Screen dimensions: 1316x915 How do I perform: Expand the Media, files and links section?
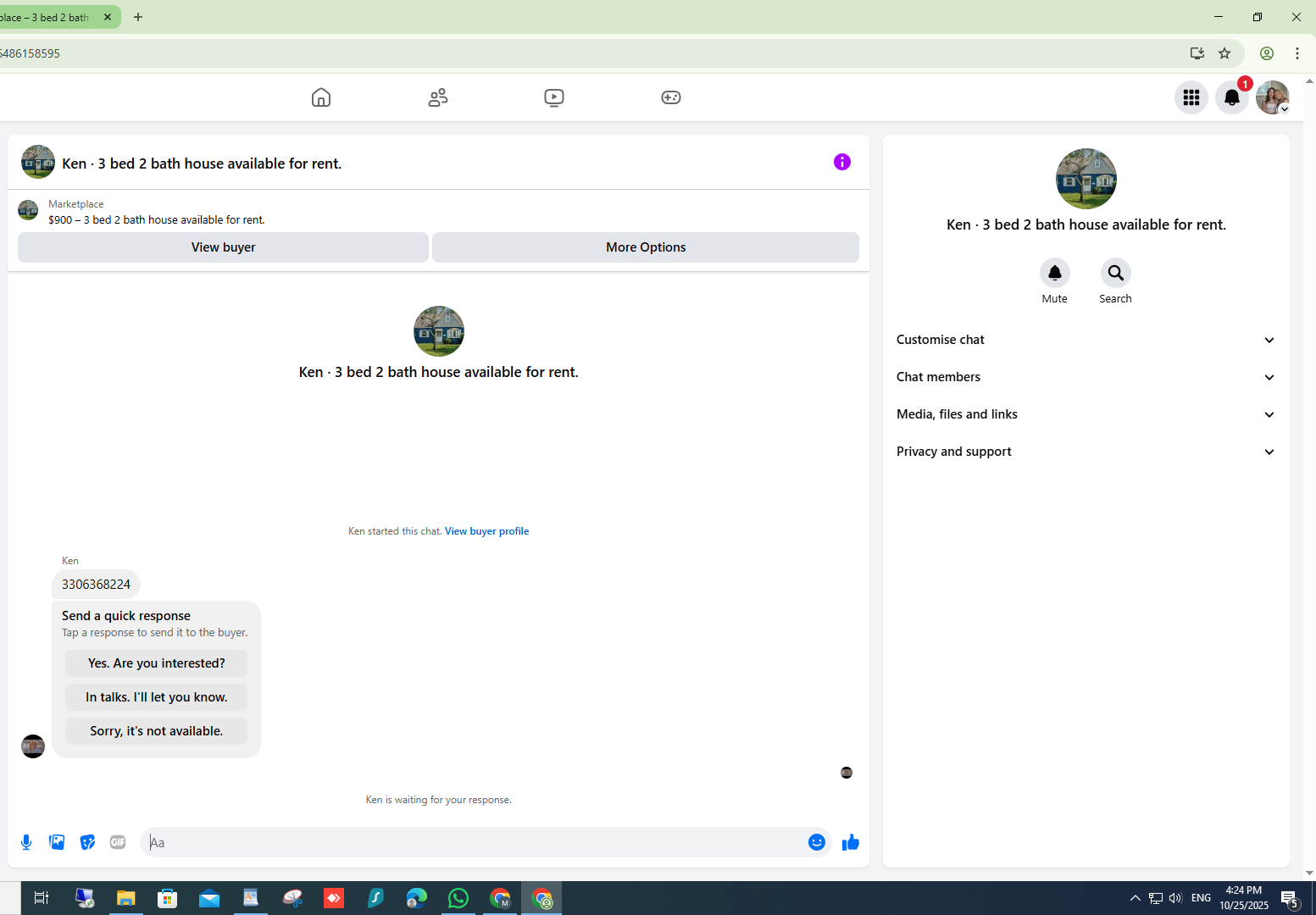click(1086, 414)
